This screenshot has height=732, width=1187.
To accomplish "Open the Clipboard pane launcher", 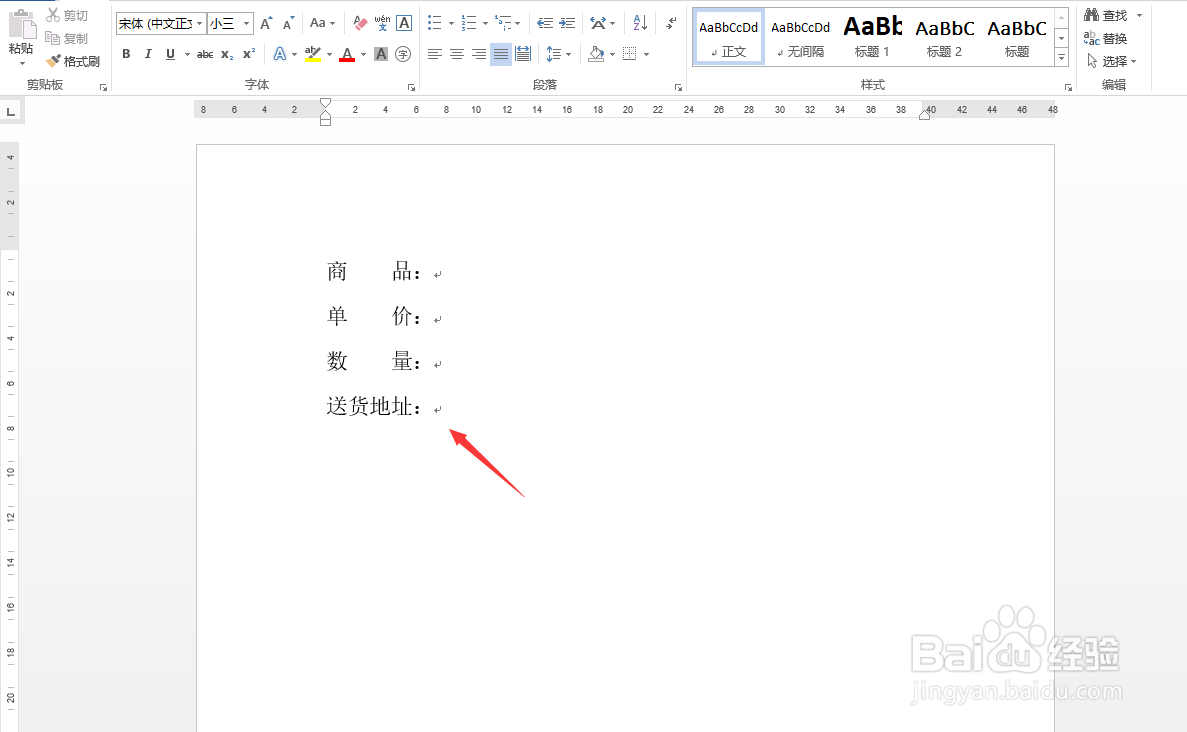I will [x=104, y=87].
